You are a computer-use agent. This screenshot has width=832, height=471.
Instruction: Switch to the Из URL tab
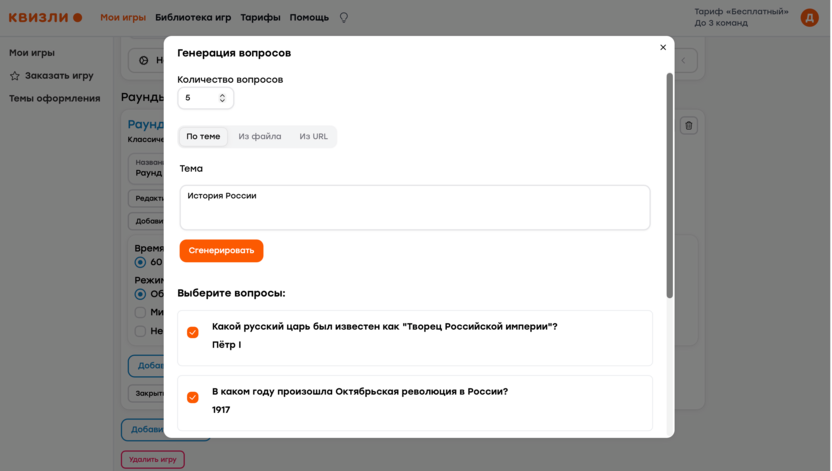click(x=313, y=137)
